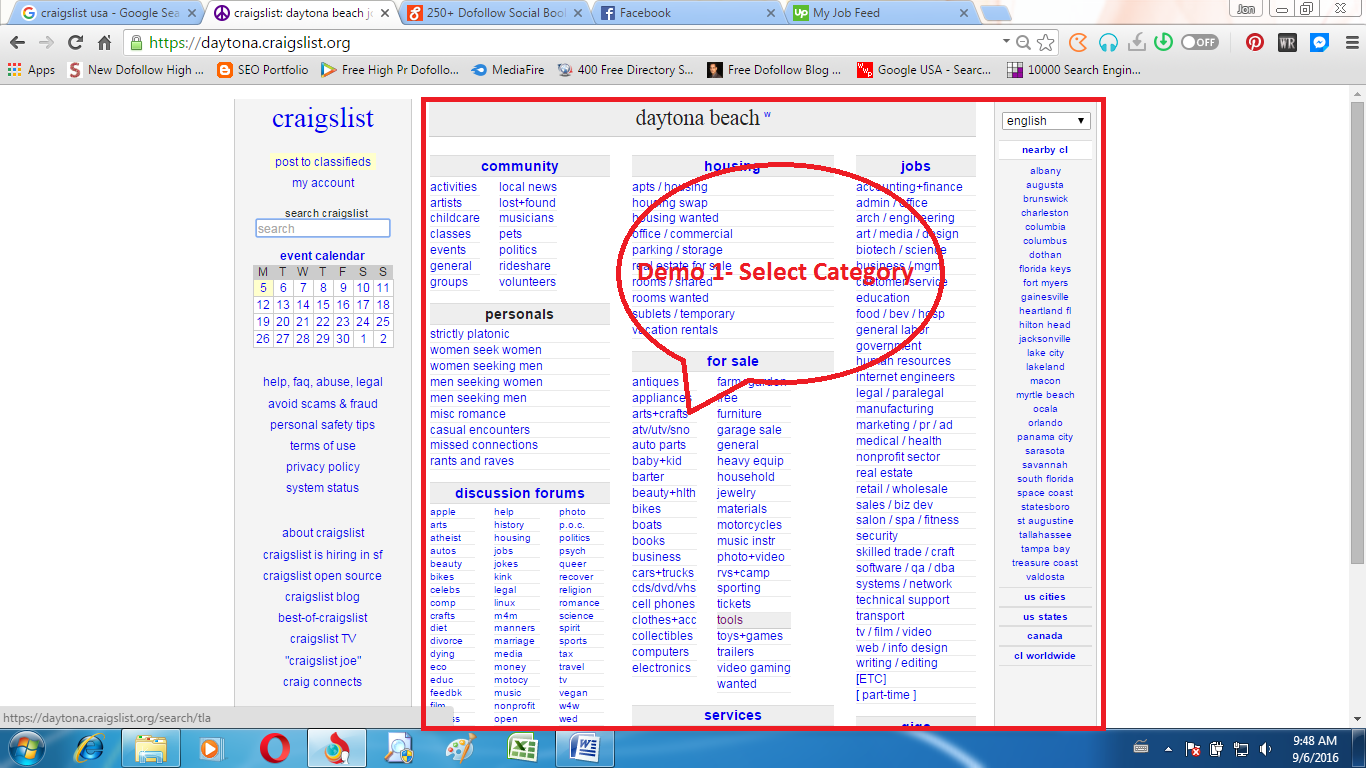This screenshot has width=1366, height=768.
Task: Switch to the Facebook tab
Action: tap(689, 13)
